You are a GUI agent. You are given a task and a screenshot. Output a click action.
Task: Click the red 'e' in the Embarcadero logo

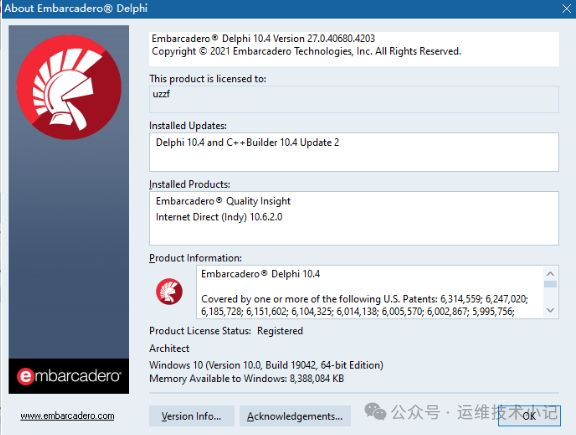25,377
